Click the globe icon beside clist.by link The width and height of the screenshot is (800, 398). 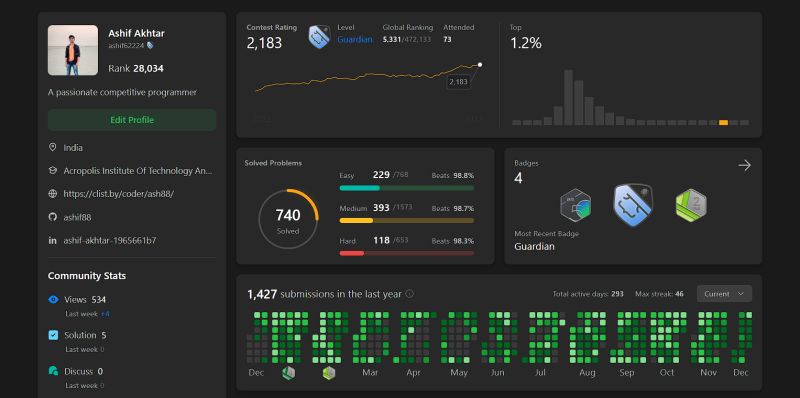[x=52, y=194]
